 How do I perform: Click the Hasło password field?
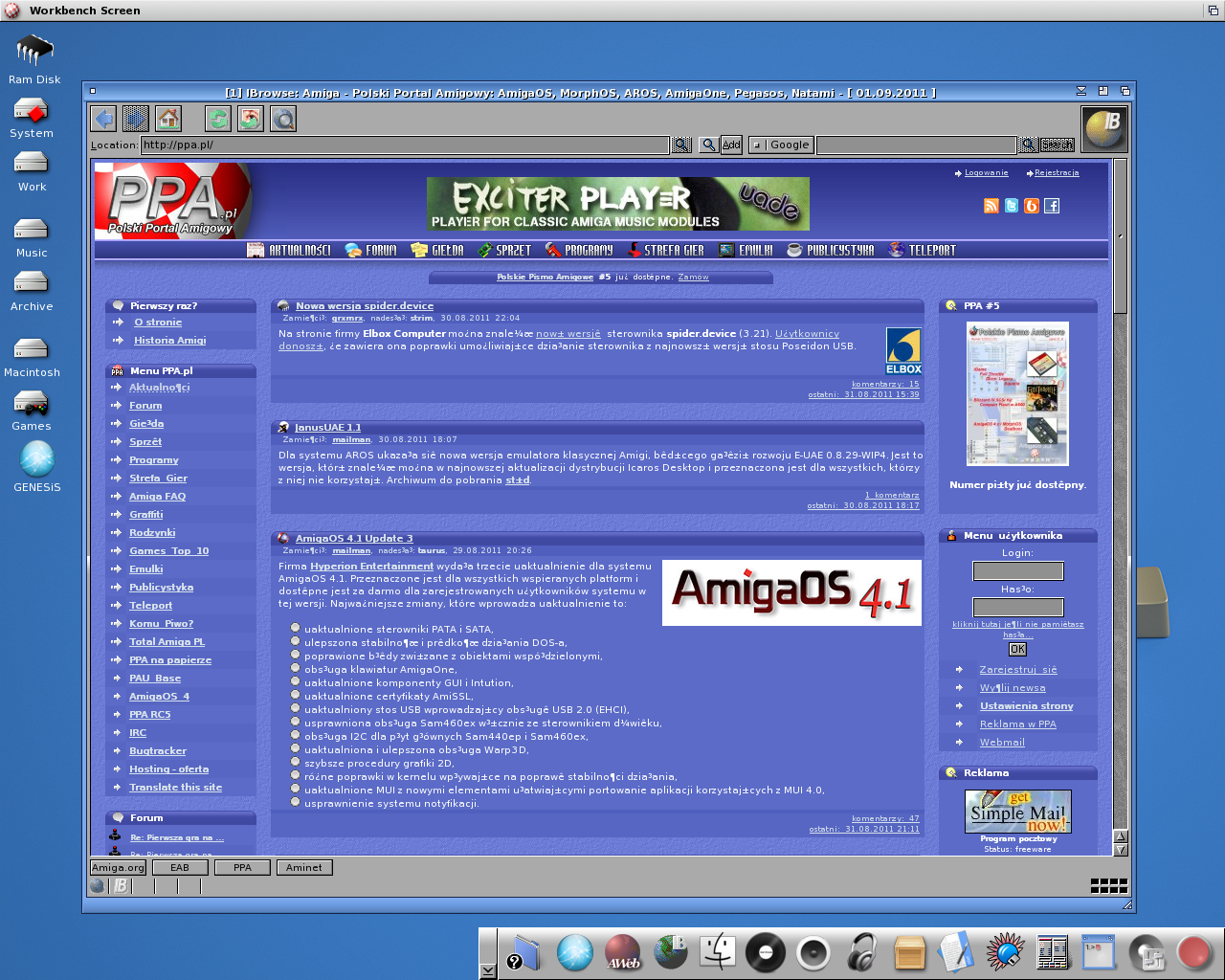pos(1018,608)
